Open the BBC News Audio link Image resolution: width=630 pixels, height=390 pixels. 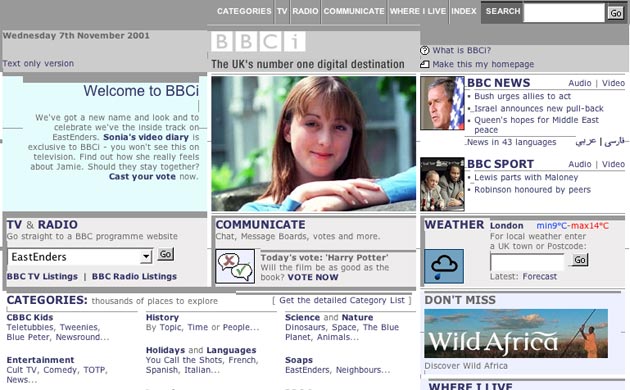580,83
